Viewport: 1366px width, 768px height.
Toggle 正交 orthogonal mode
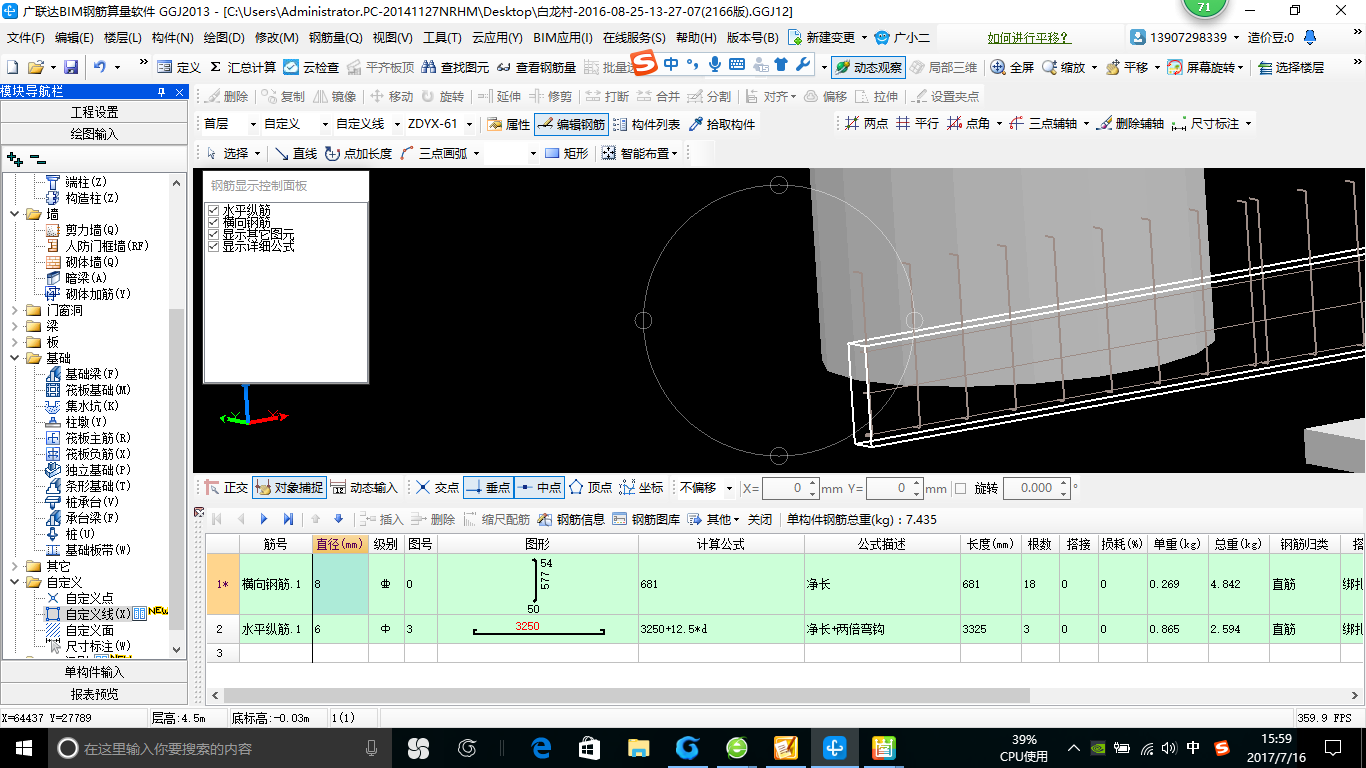[226, 488]
